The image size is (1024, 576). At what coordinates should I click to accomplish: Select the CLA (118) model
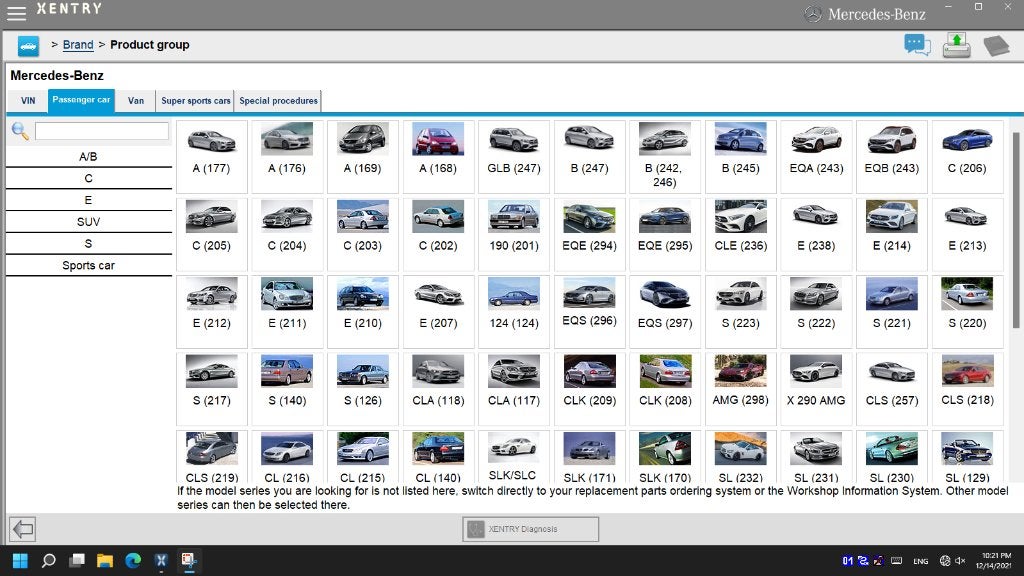click(438, 389)
